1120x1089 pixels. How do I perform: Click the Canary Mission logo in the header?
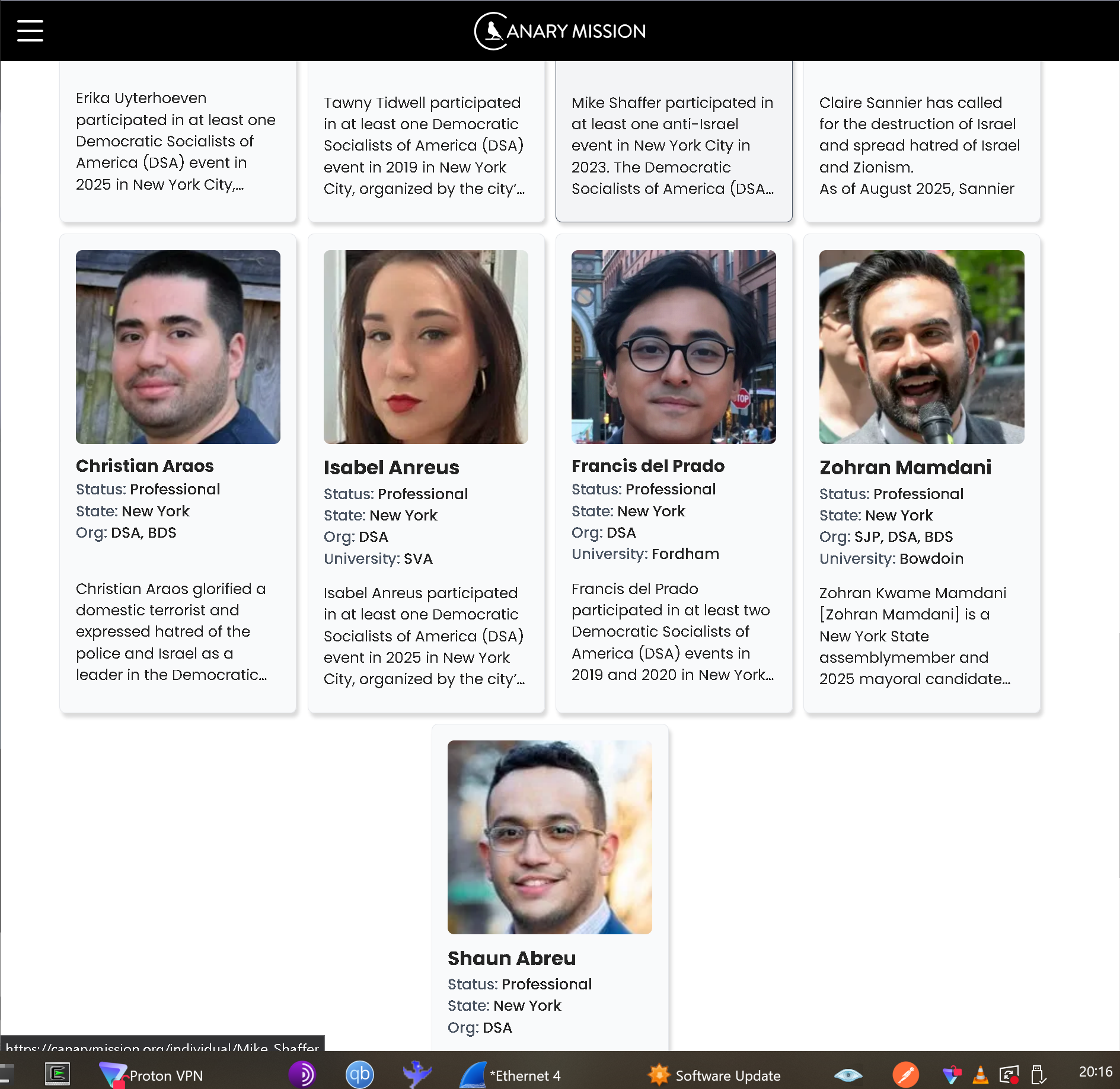(x=560, y=31)
